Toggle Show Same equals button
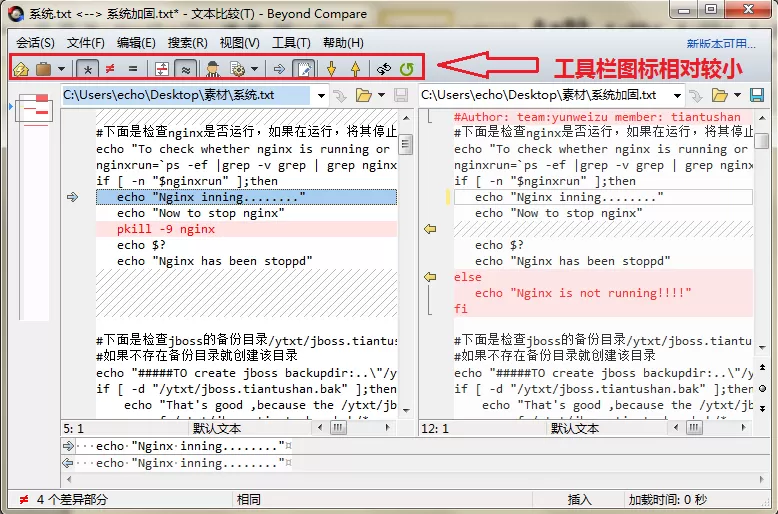Image resolution: width=778 pixels, height=514 pixels. click(x=132, y=69)
